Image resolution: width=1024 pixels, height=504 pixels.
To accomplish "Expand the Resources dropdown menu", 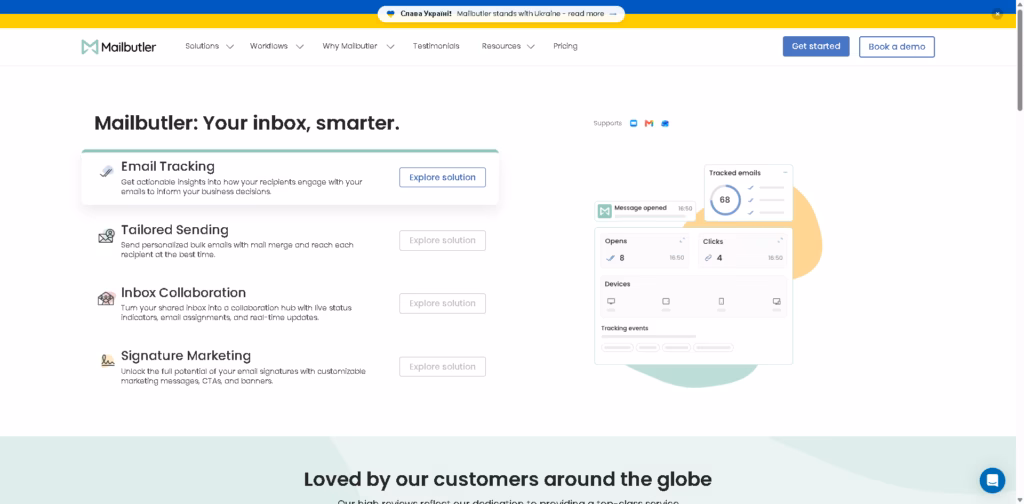I will (x=508, y=46).
